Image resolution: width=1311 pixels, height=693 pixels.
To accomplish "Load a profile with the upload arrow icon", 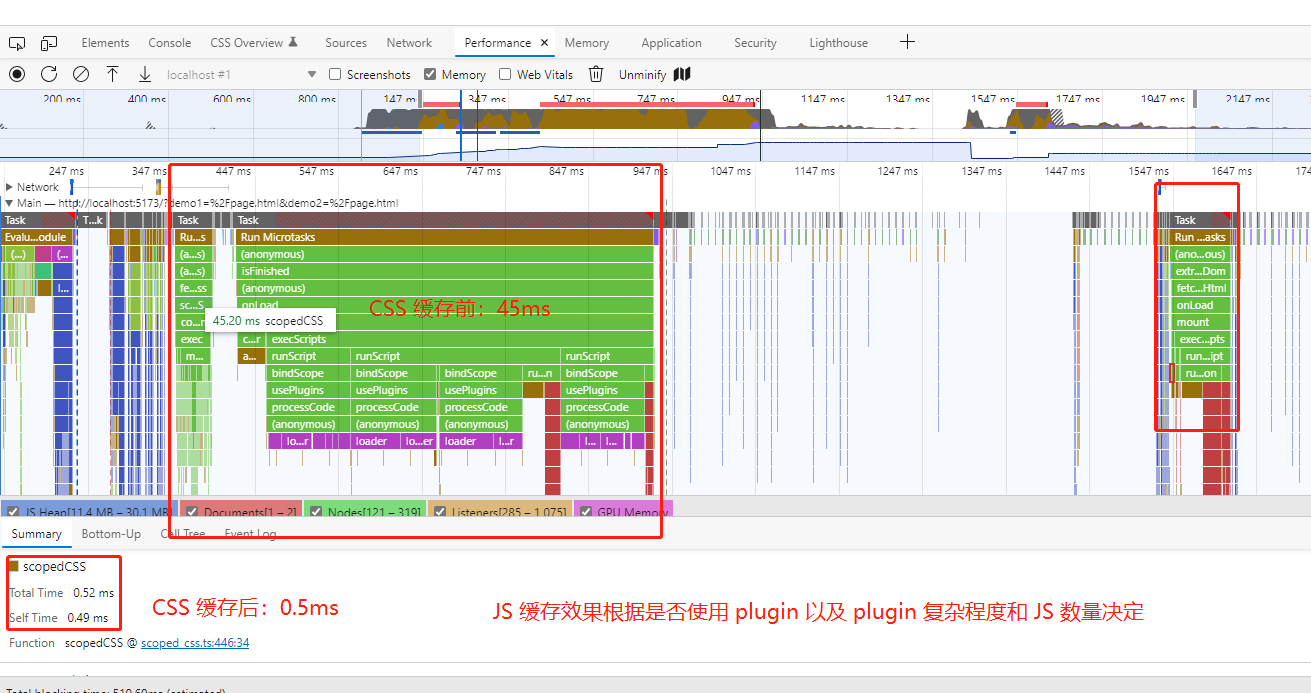I will pos(113,74).
